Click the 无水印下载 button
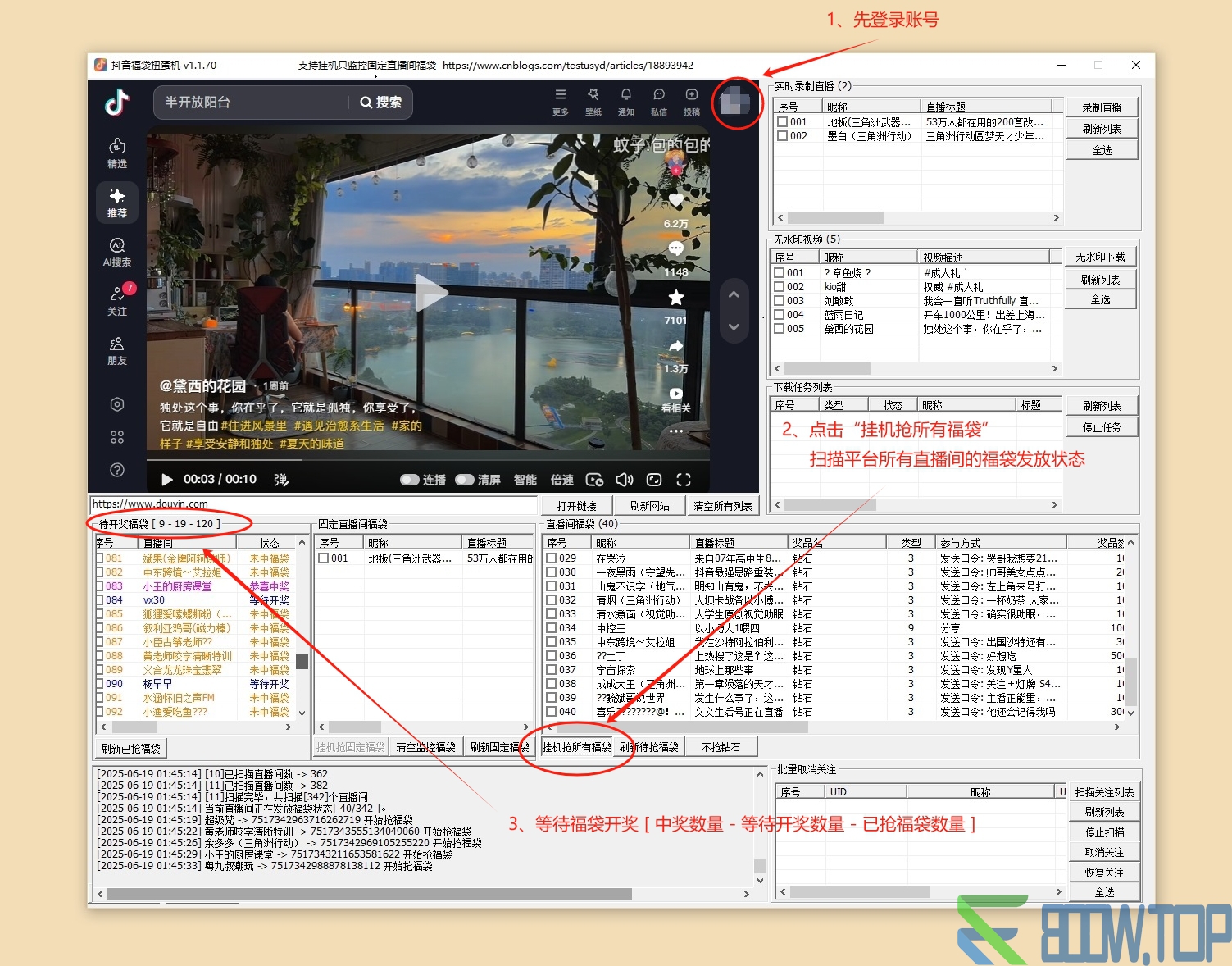Viewport: 1232px width, 966px height. [1100, 257]
